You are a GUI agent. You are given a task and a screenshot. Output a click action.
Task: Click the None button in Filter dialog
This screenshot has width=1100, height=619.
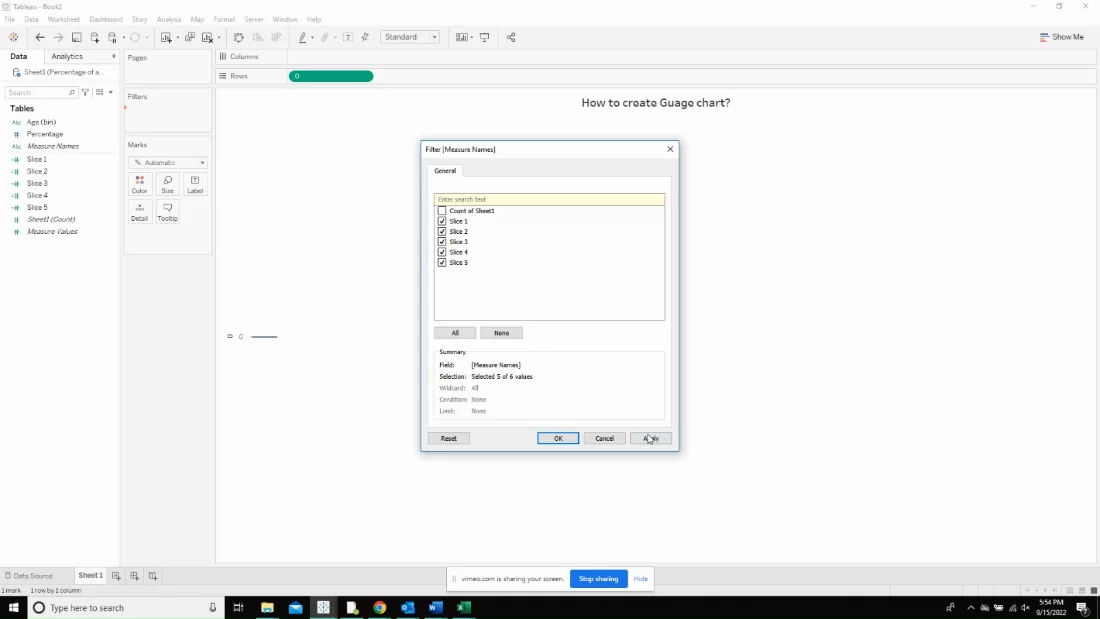click(501, 333)
